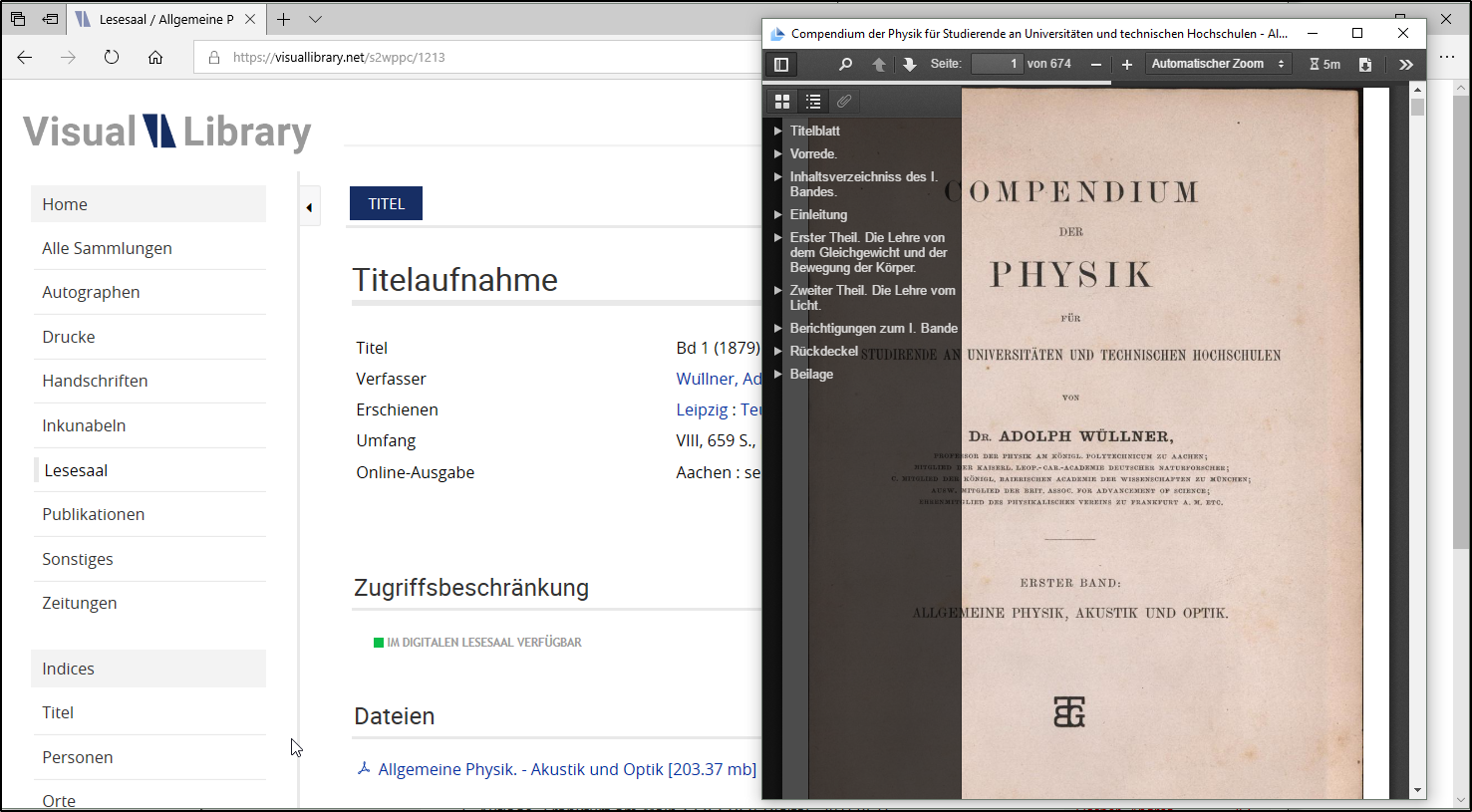Click the browser home icon
This screenshot has width=1472, height=812.
[x=155, y=57]
